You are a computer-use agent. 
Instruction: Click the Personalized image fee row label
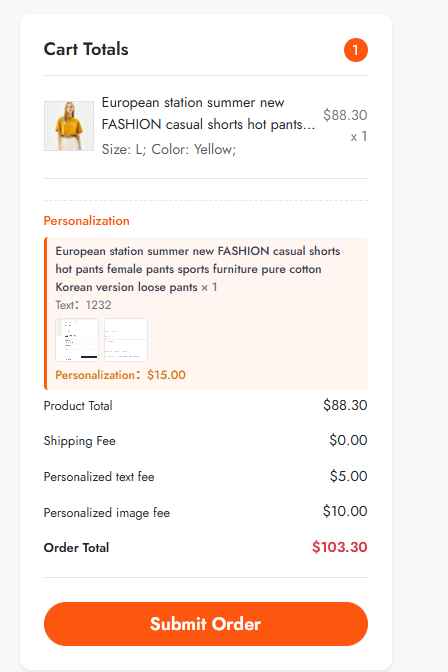point(107,513)
